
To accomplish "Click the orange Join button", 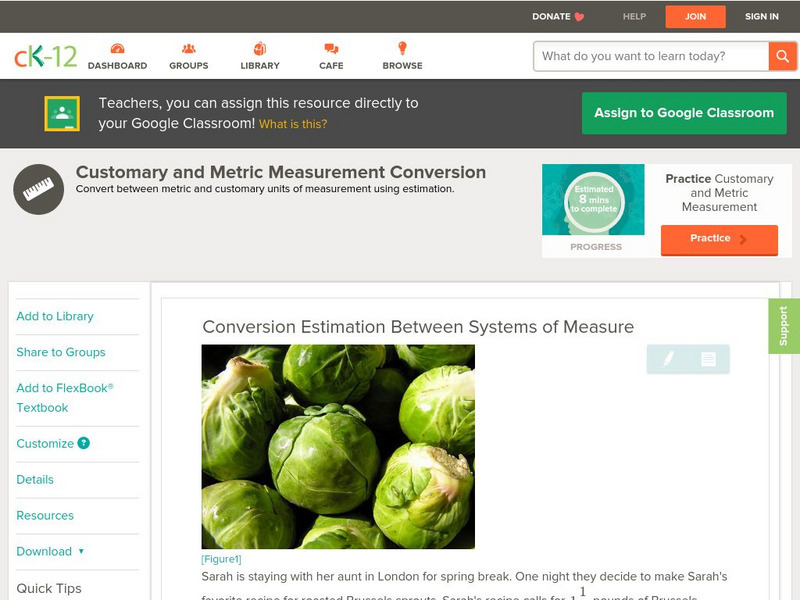I will [x=695, y=17].
